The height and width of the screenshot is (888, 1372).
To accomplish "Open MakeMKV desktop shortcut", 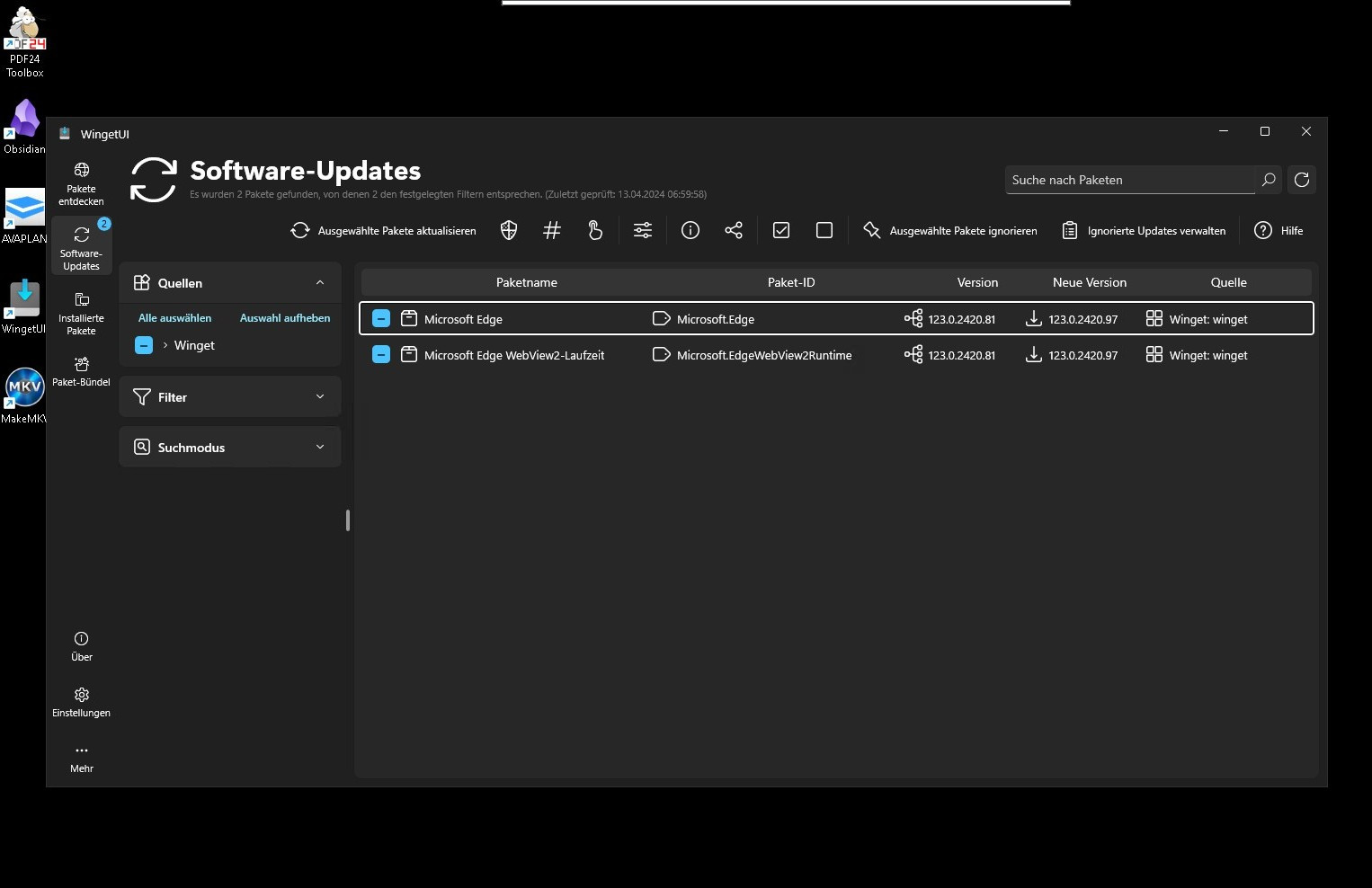I will click(24, 395).
